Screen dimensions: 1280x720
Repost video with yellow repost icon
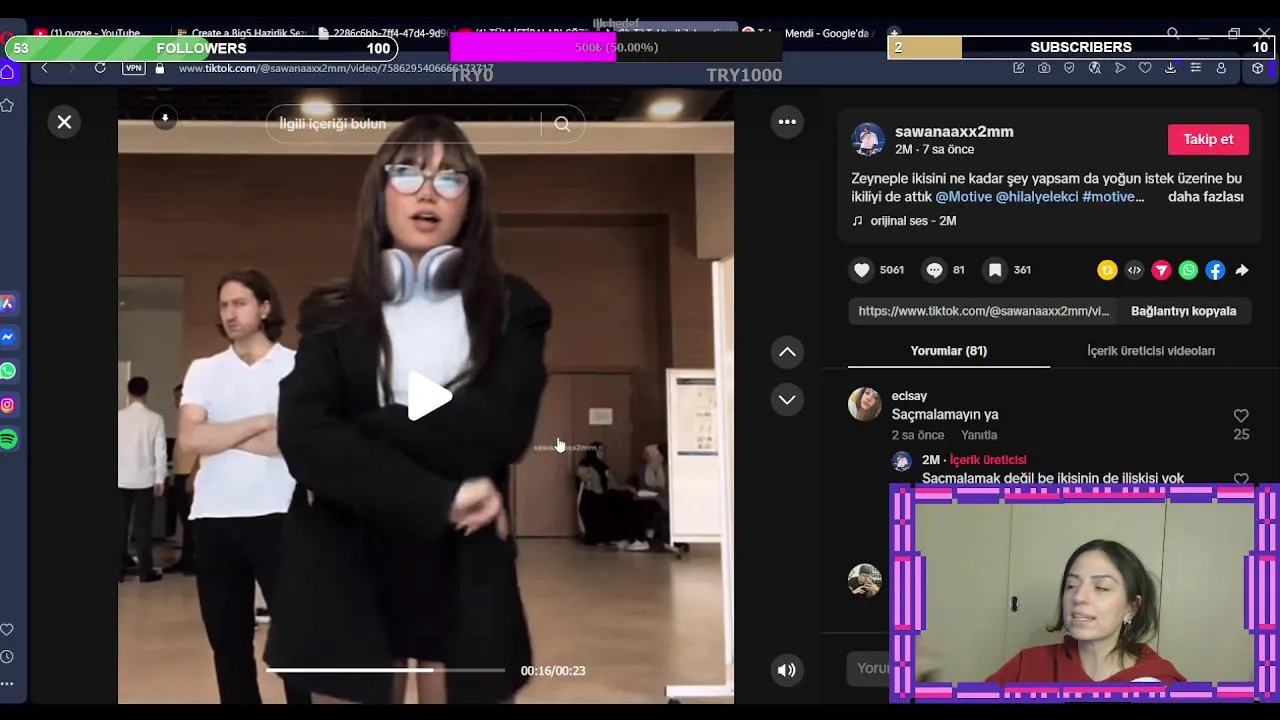pyautogui.click(x=1107, y=270)
